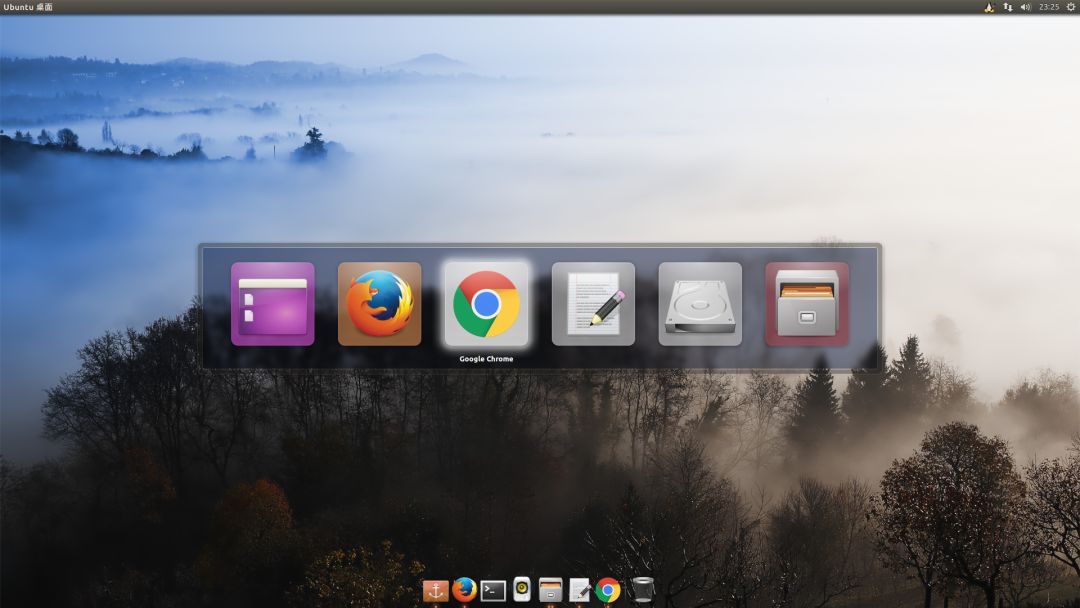This screenshot has height=608, width=1080.
Task: Open the system gear session menu
Action: click(1071, 7)
